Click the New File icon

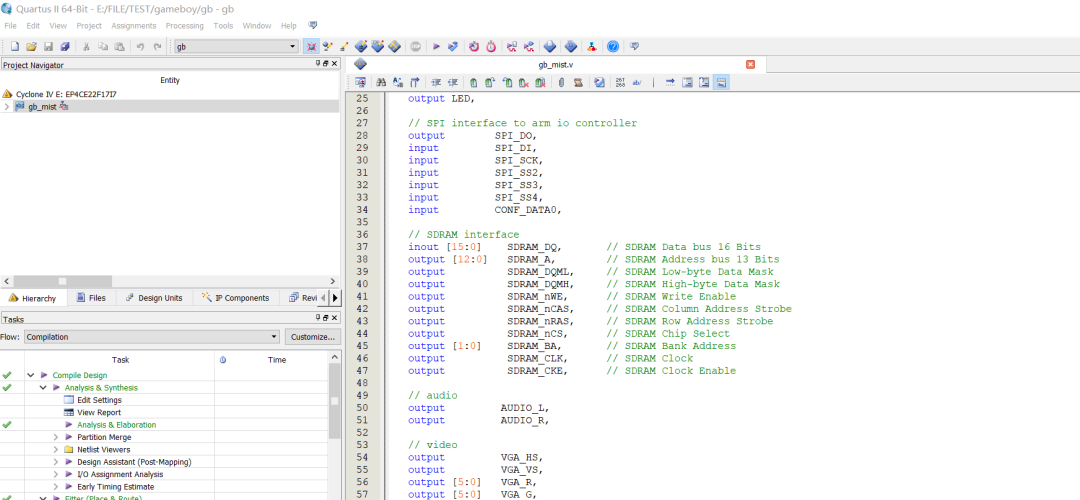tap(14, 47)
